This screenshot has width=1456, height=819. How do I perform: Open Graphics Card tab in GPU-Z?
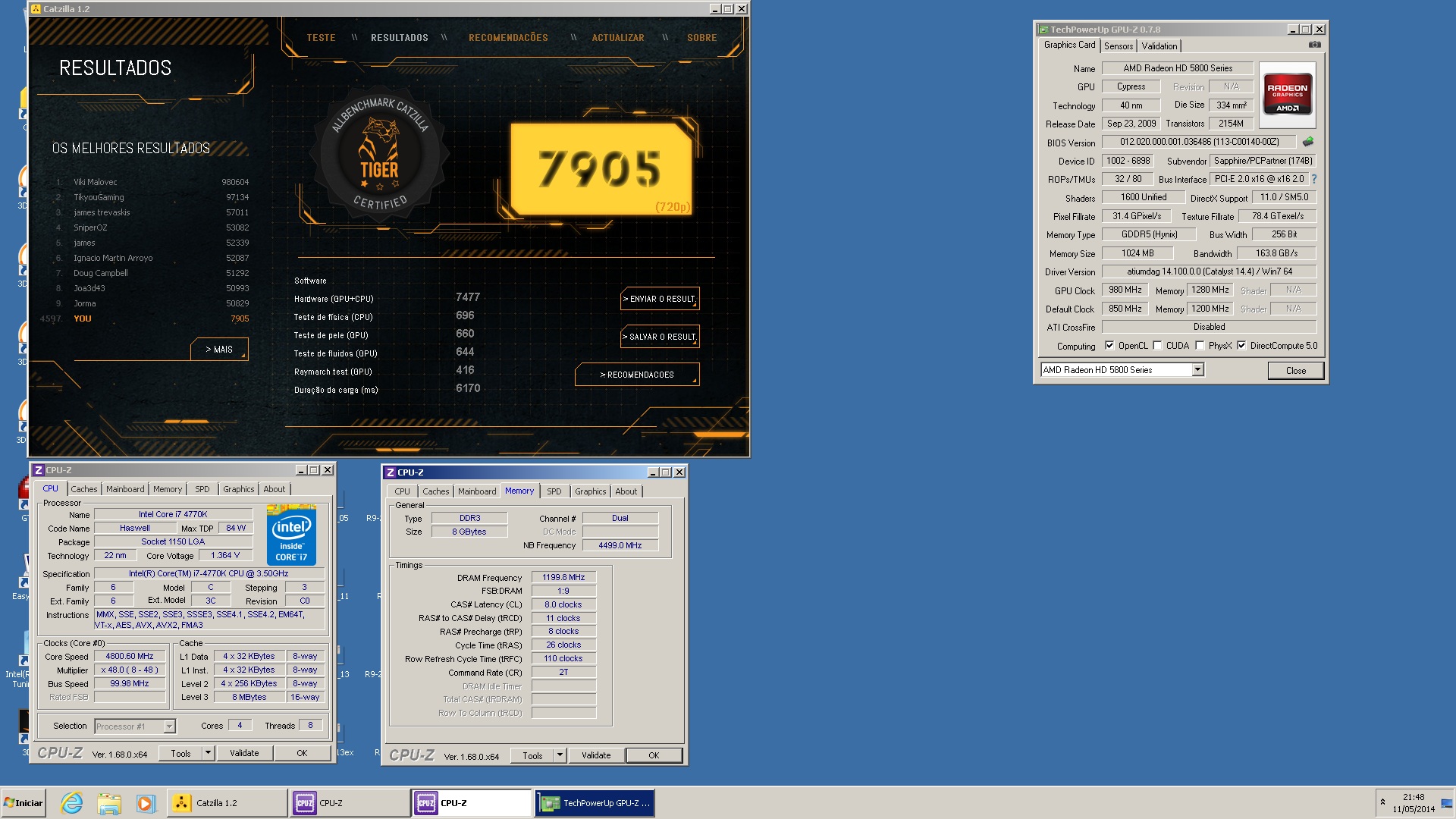1069,45
